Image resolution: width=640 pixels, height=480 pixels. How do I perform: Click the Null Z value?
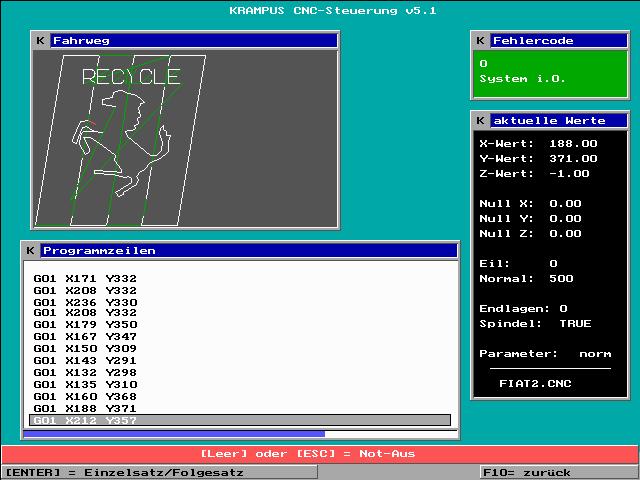coord(565,234)
